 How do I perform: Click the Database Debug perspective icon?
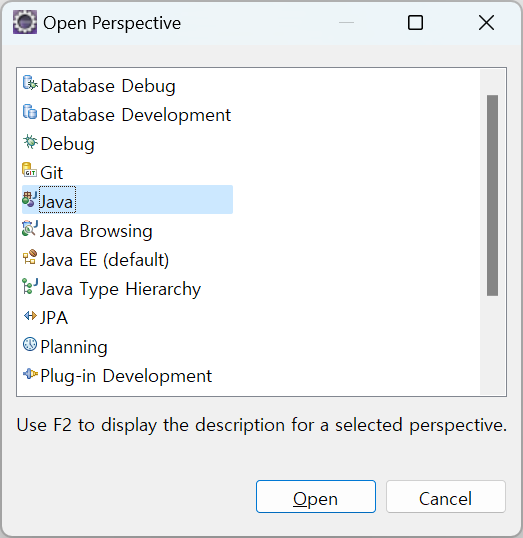[x=30, y=83]
